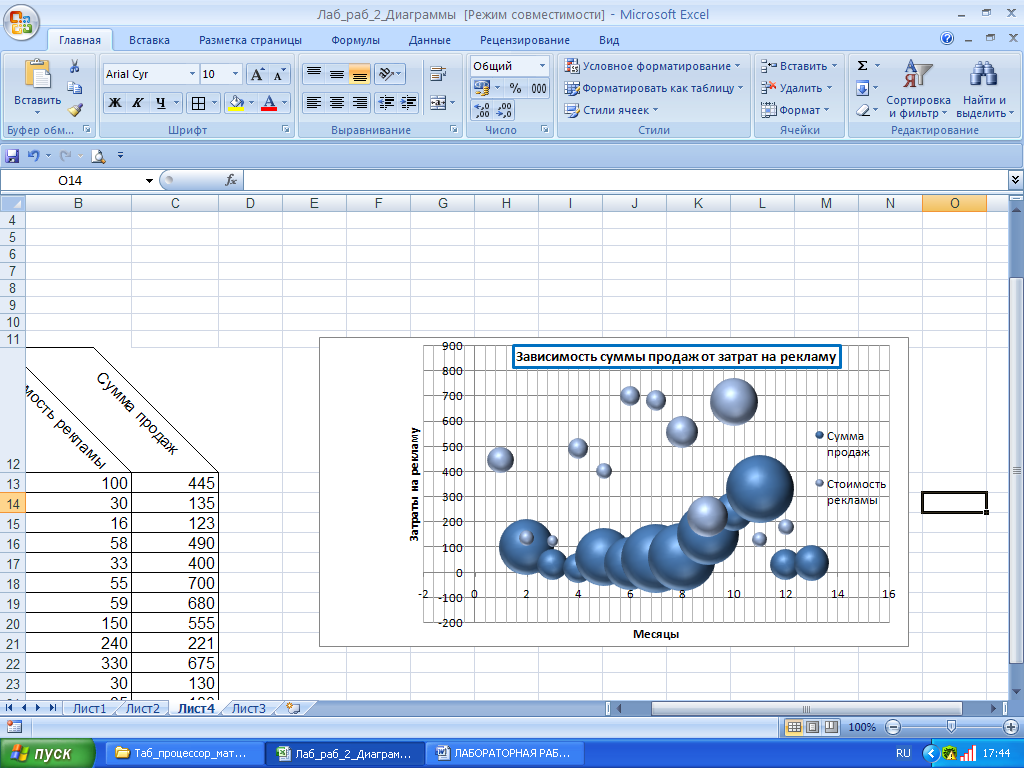Screen dimensions: 1024x768
Task: Apply percent style format
Action: tap(515, 88)
